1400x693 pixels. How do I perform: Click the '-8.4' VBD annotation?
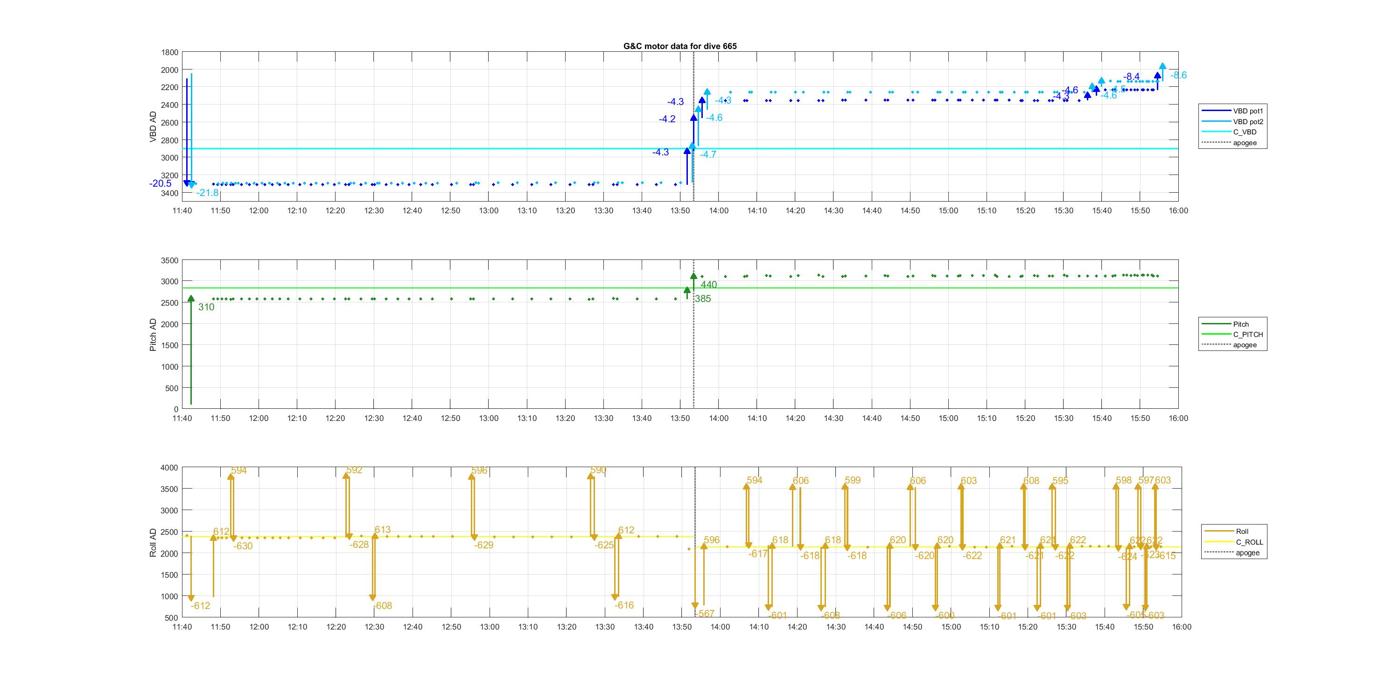tap(1131, 77)
